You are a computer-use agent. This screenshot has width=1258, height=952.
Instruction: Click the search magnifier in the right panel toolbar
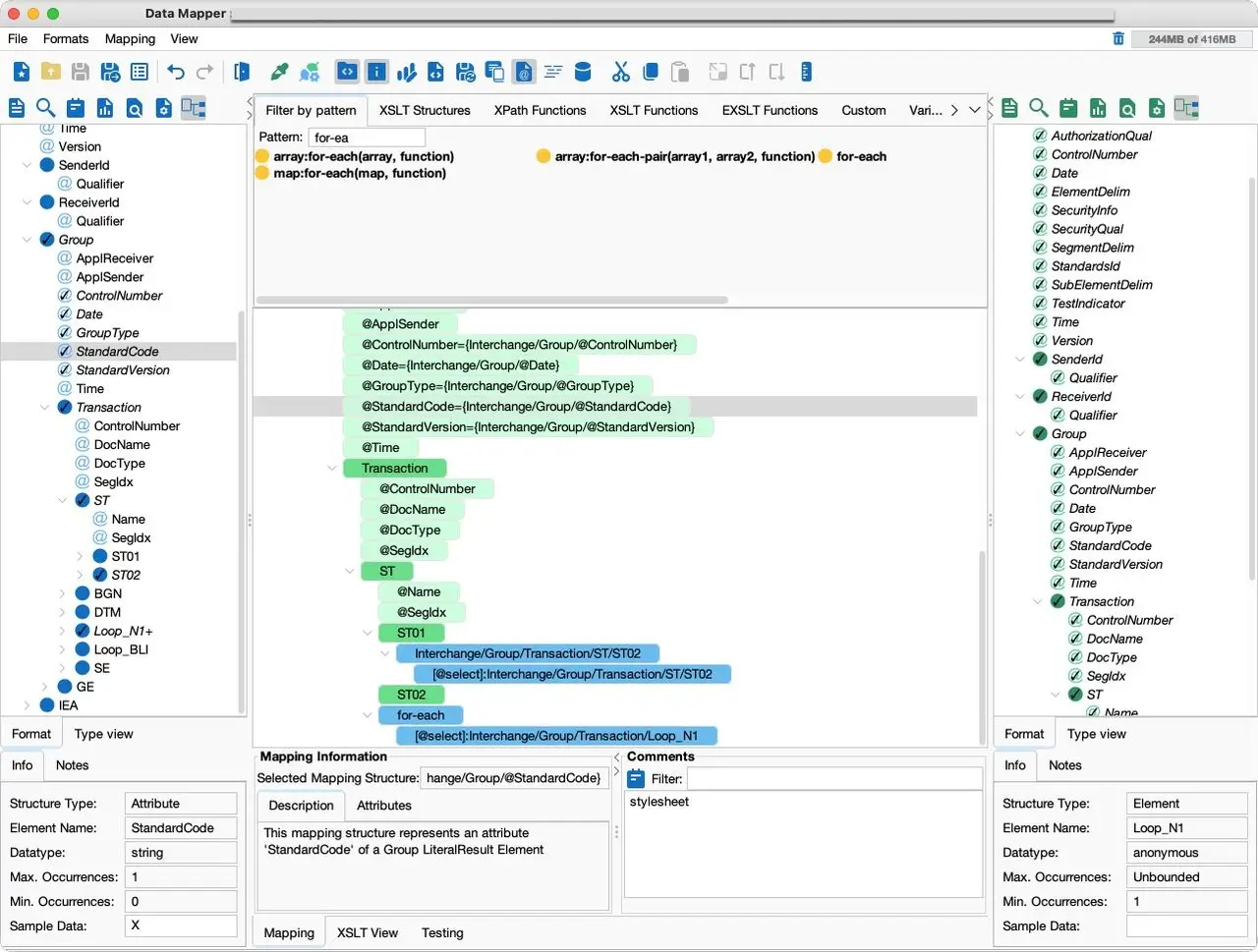1039,108
